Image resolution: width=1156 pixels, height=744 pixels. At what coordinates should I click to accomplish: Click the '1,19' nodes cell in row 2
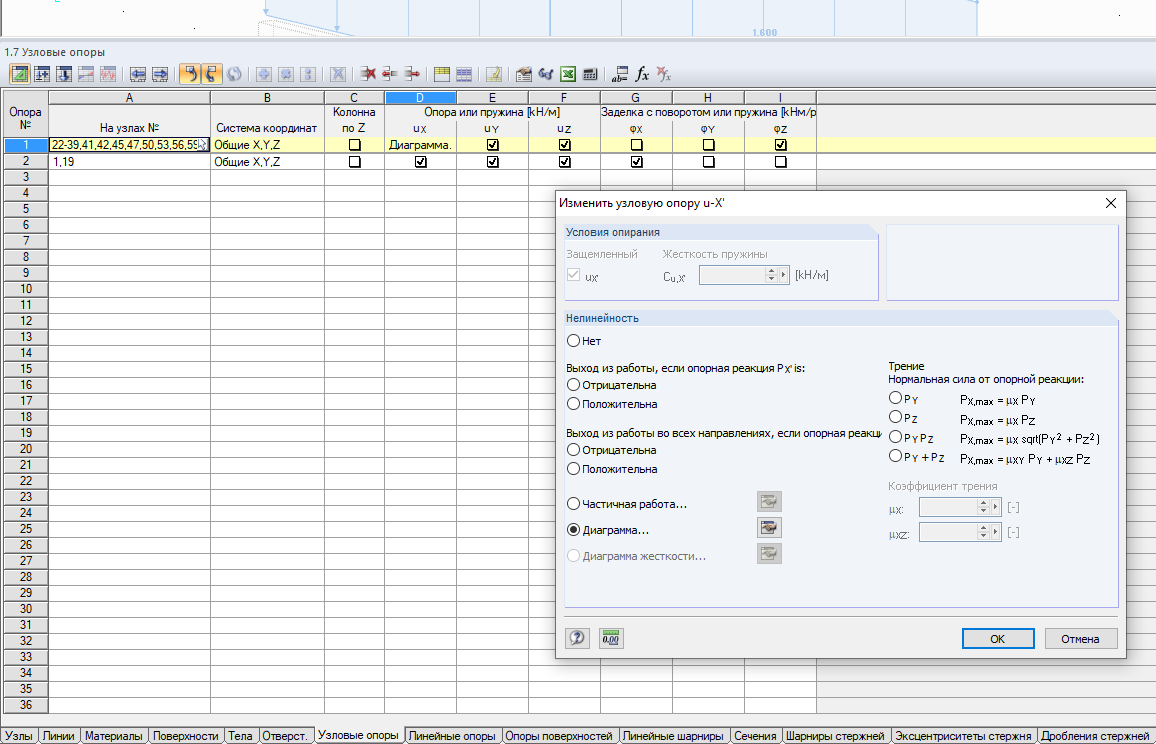(129, 161)
